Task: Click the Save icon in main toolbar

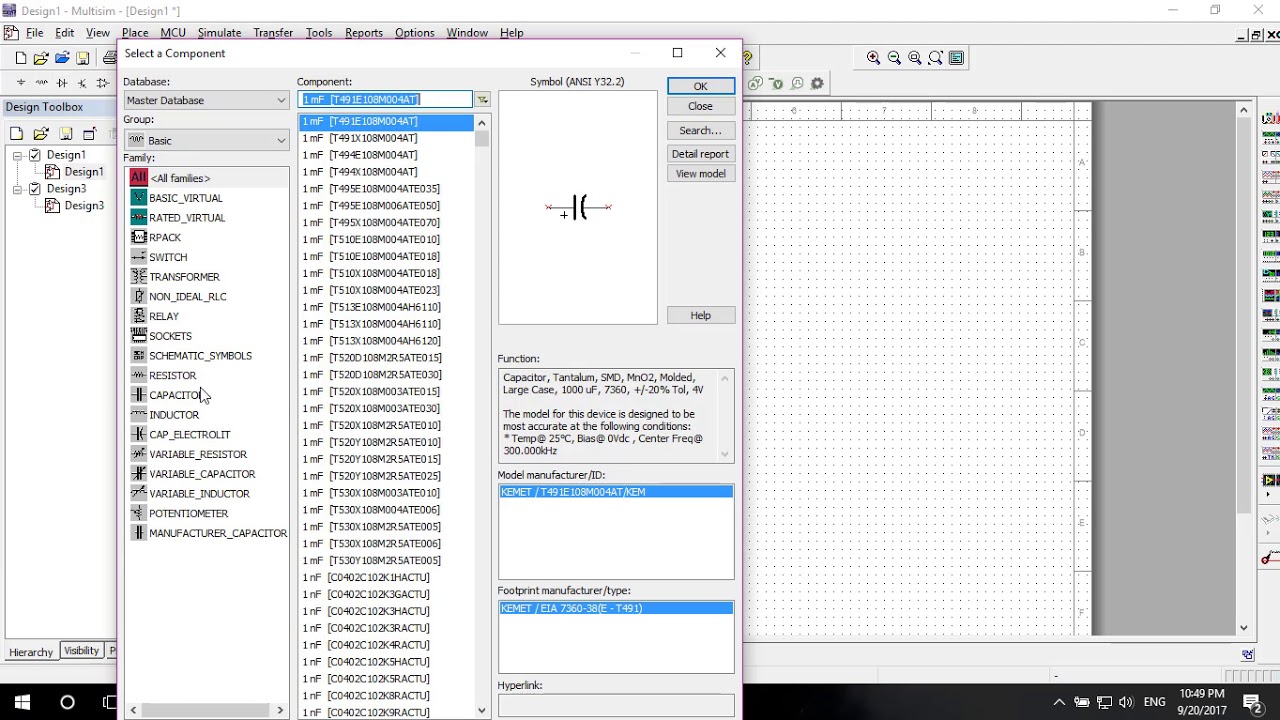Action: coord(83,58)
